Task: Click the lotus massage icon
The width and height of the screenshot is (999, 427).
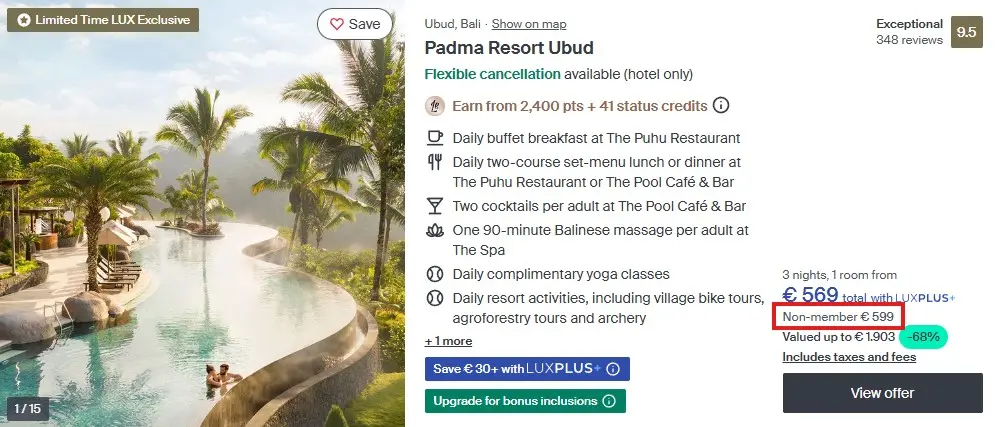Action: coord(435,230)
